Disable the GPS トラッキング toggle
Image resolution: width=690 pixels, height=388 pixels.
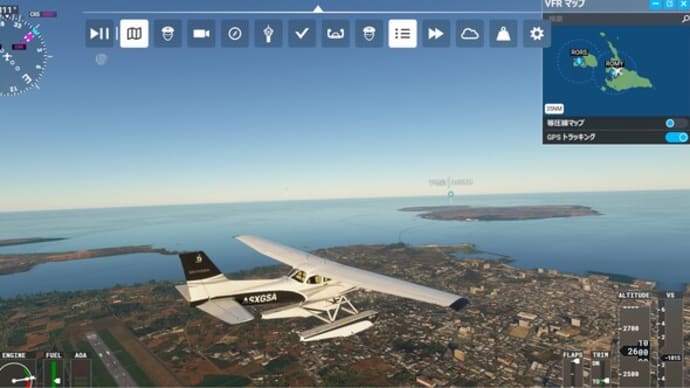click(x=677, y=137)
